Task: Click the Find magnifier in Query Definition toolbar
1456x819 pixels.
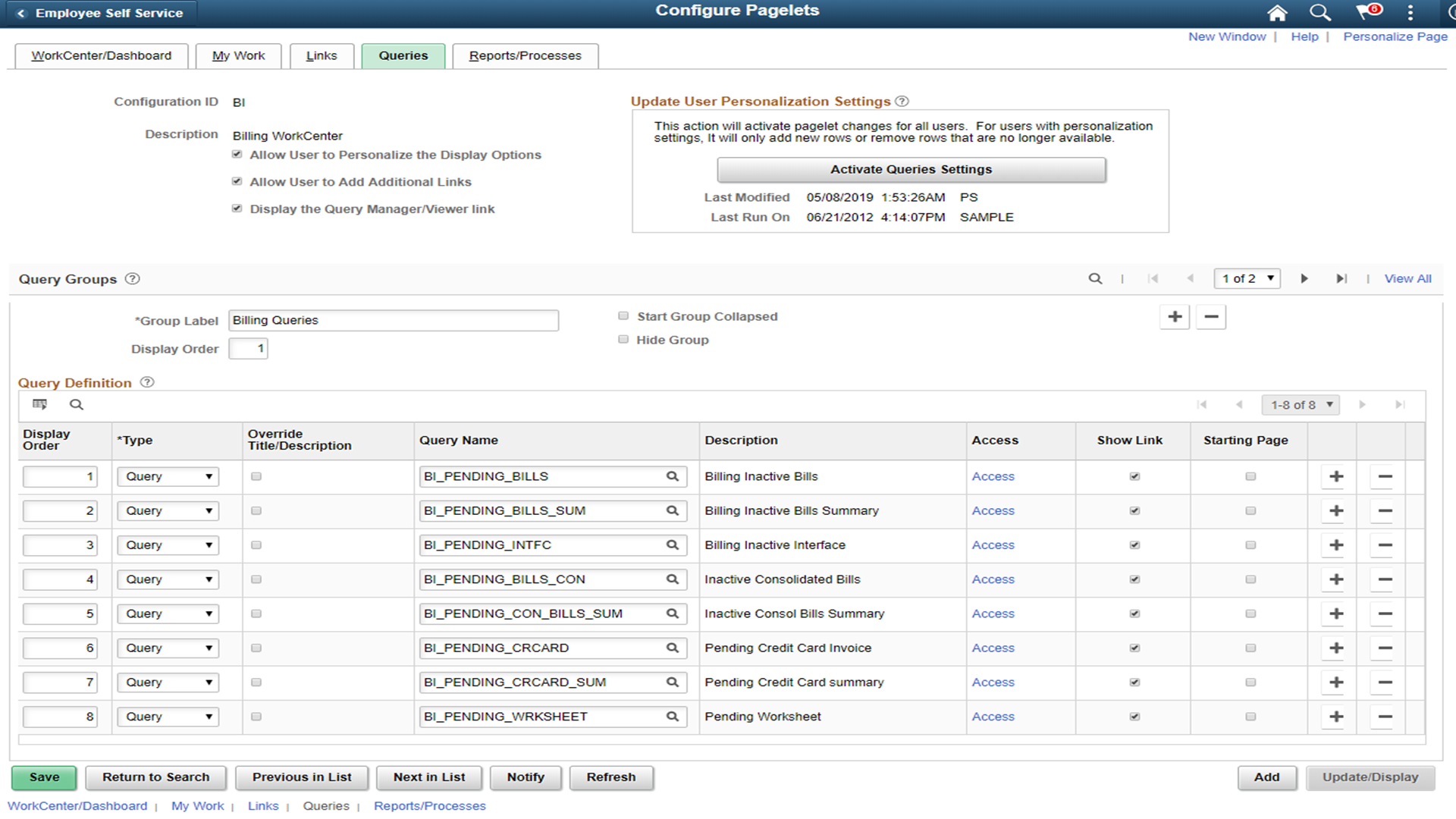Action: click(x=76, y=404)
